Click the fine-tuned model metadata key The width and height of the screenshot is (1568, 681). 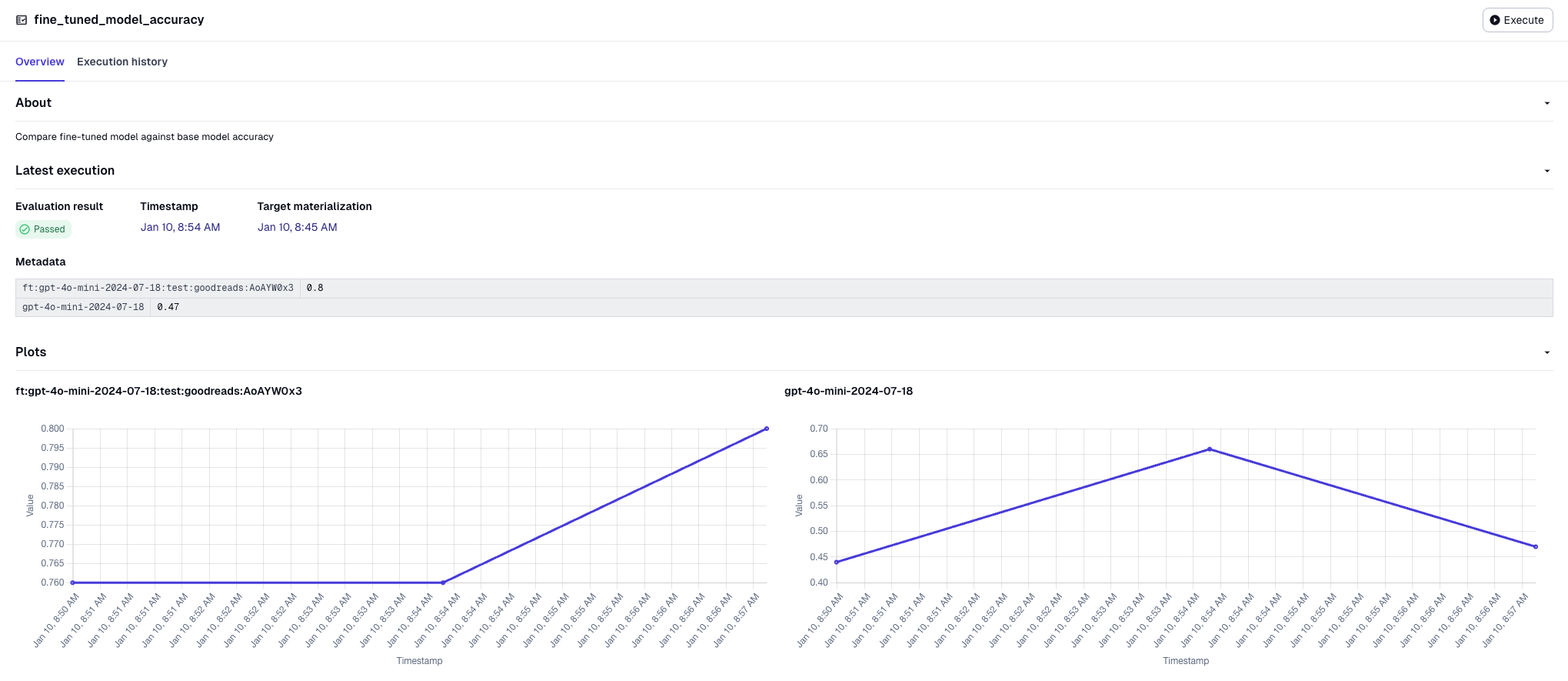[158, 288]
